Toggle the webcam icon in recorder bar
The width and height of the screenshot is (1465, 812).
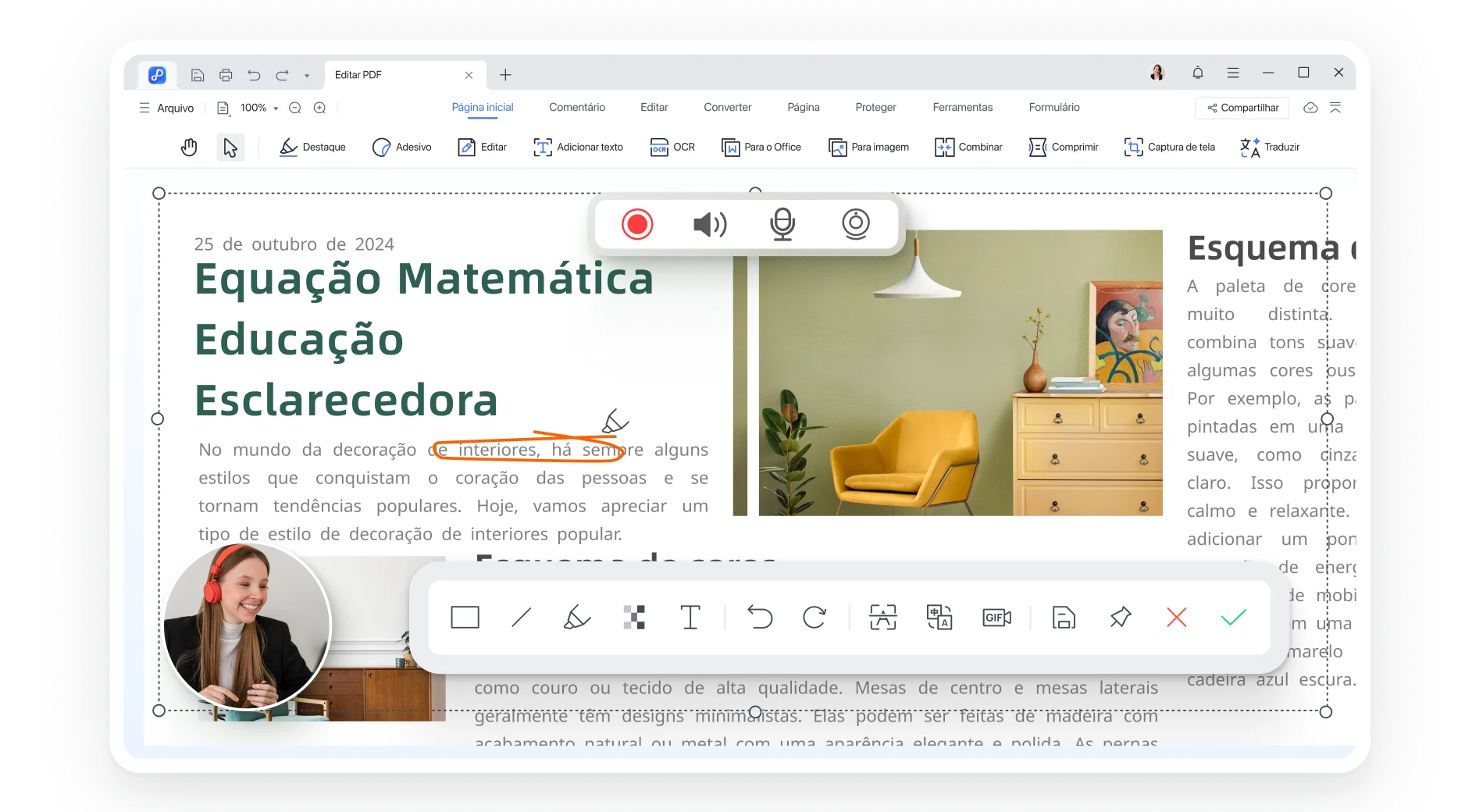click(856, 224)
